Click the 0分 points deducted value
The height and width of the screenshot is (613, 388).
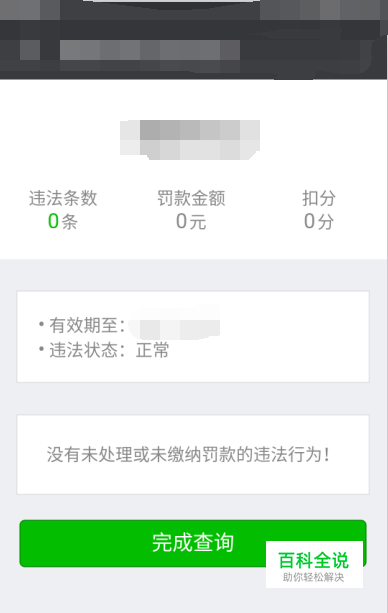tap(319, 221)
